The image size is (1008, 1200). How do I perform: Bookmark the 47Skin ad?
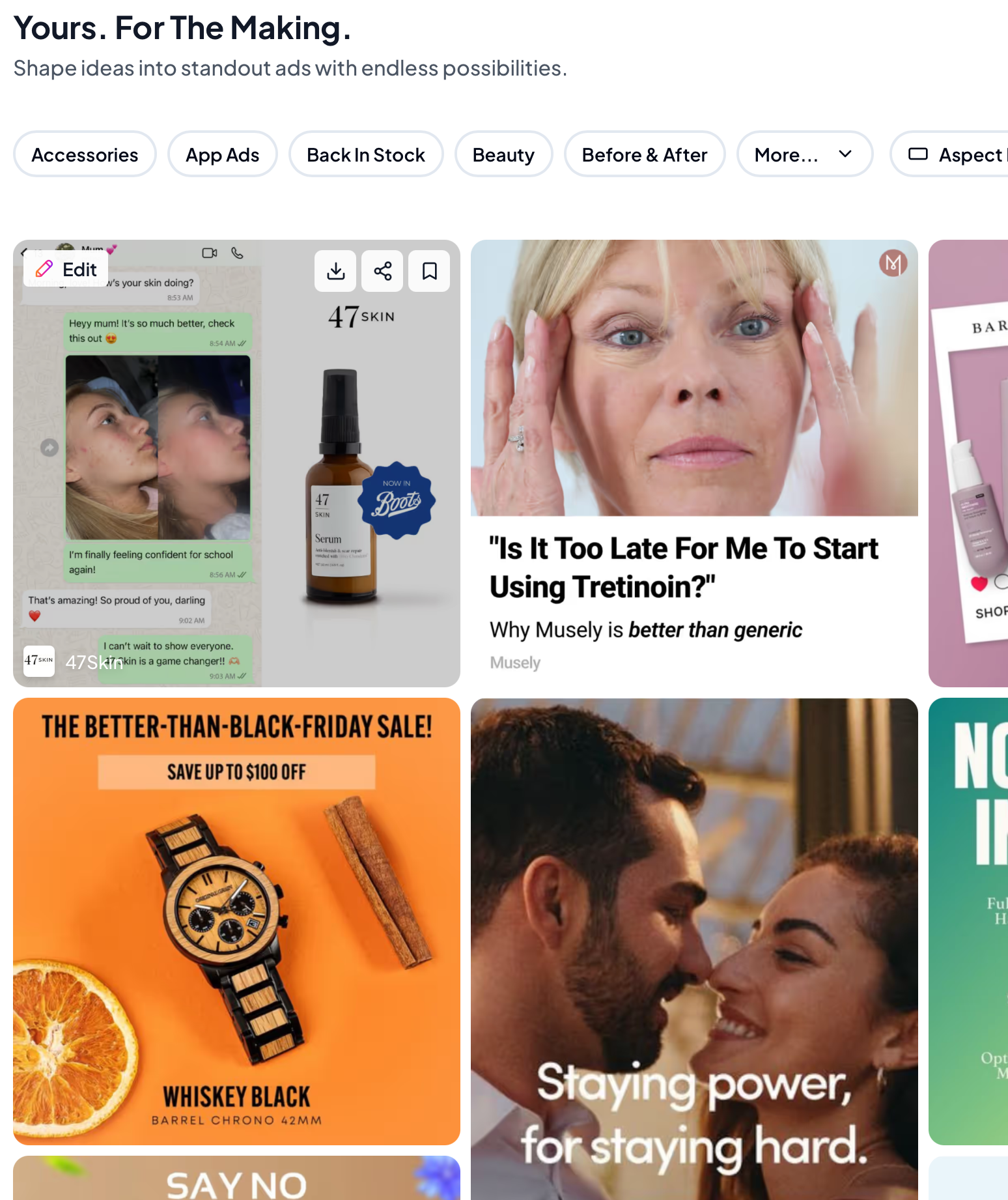[429, 271]
